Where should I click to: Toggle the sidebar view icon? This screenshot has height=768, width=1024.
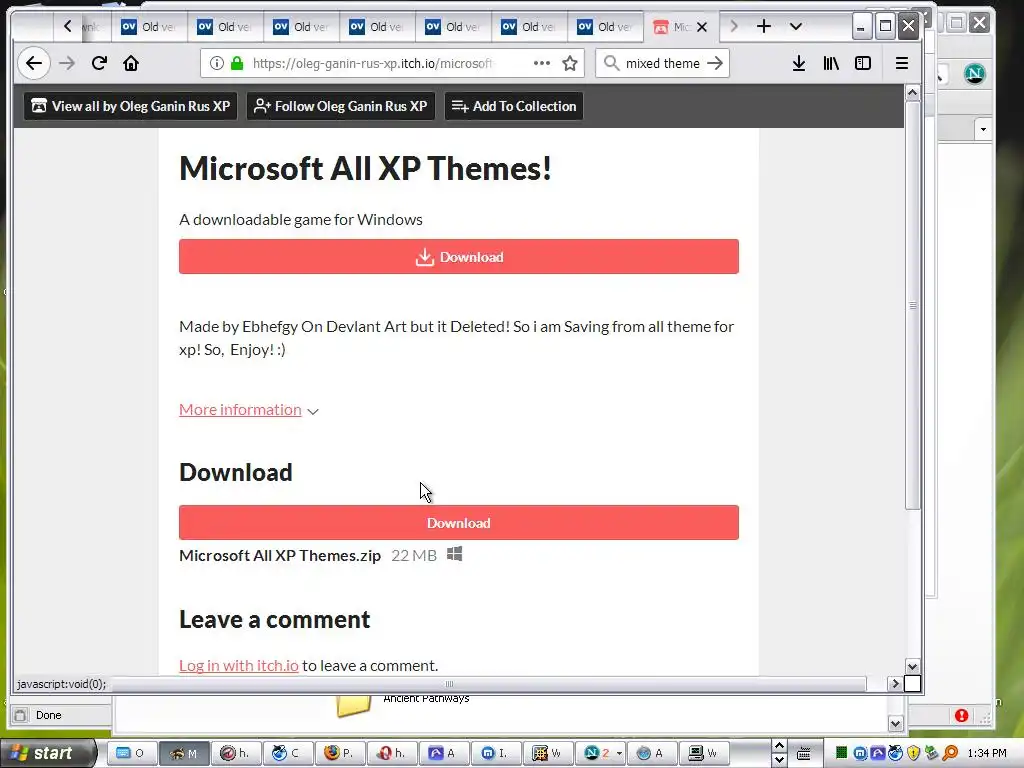pos(863,63)
